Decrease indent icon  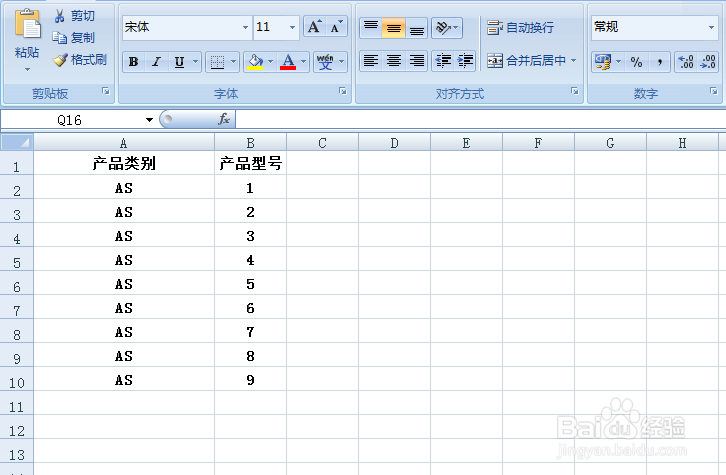pos(443,61)
